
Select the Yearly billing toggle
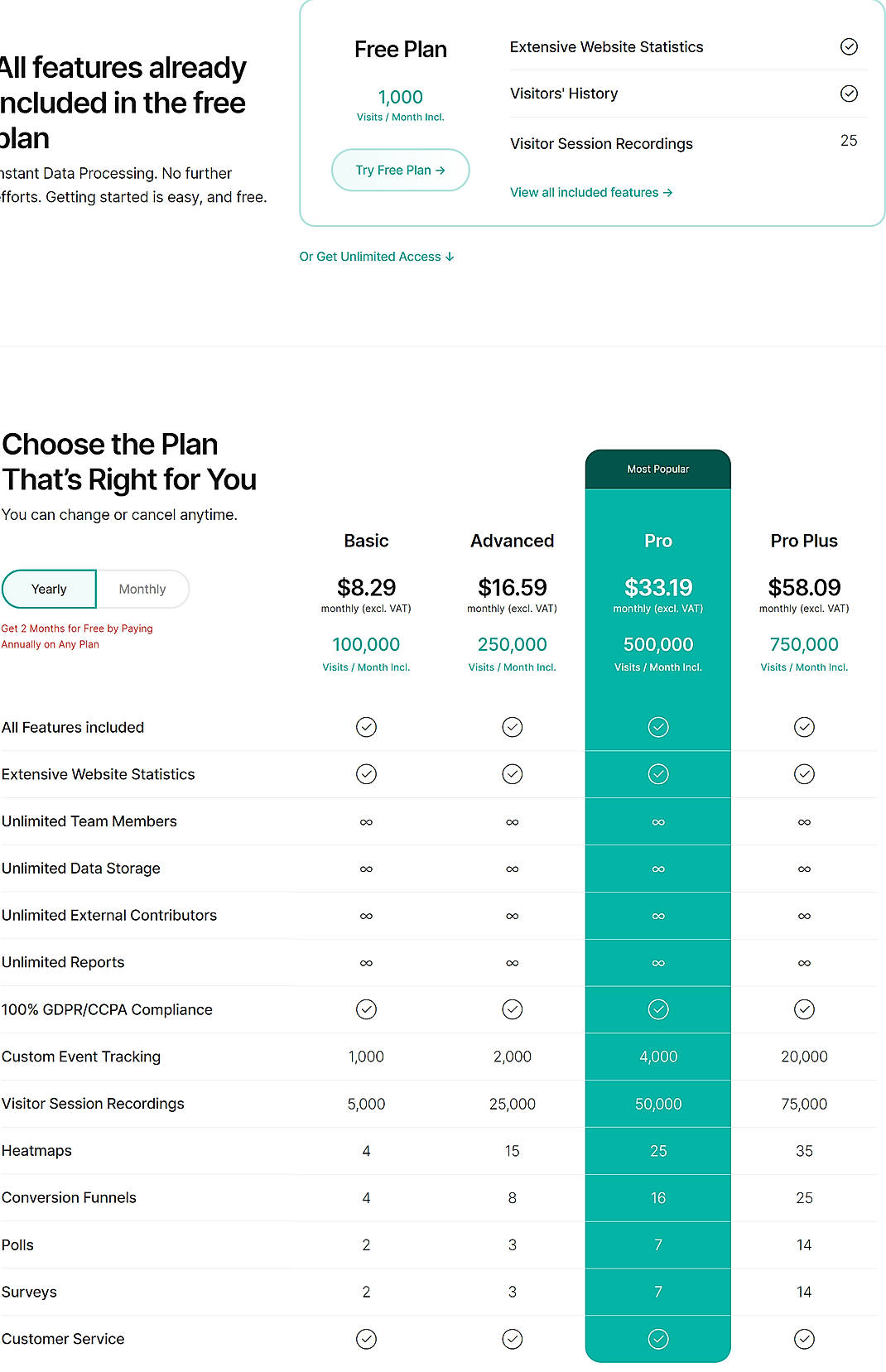pyautogui.click(x=49, y=589)
